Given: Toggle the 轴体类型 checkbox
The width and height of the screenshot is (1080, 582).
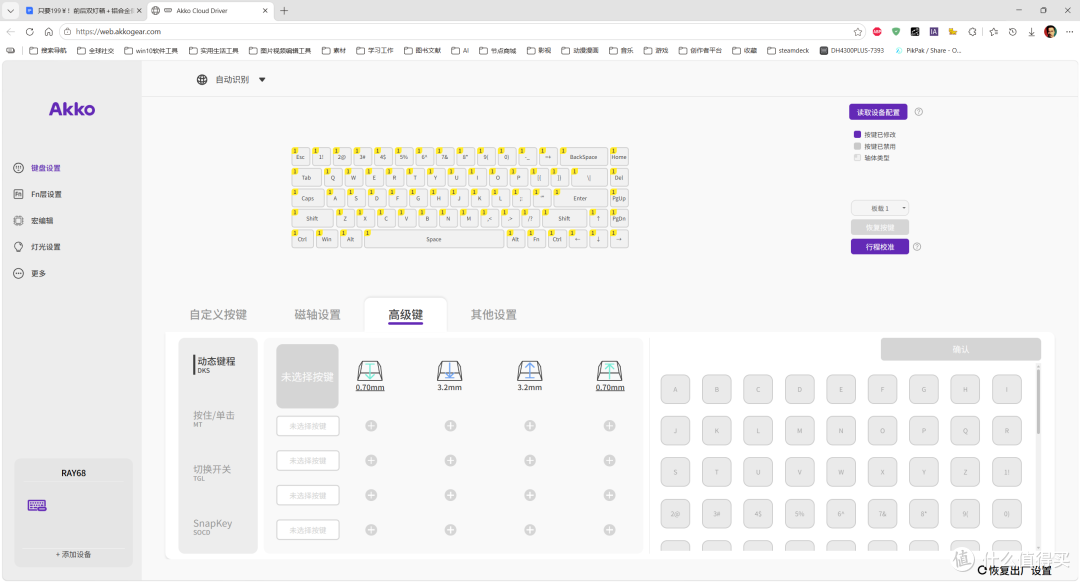Looking at the screenshot, I should [858, 158].
